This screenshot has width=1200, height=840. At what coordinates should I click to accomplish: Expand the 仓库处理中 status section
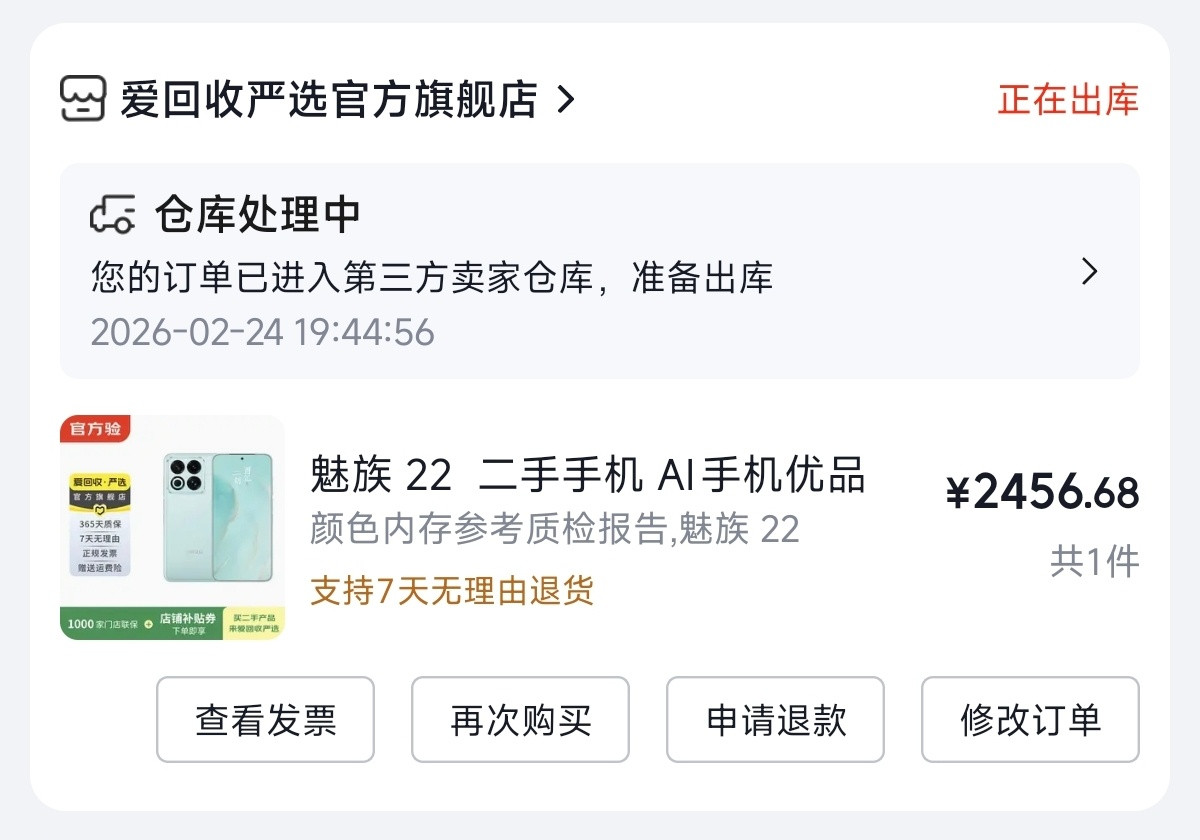coord(260,213)
